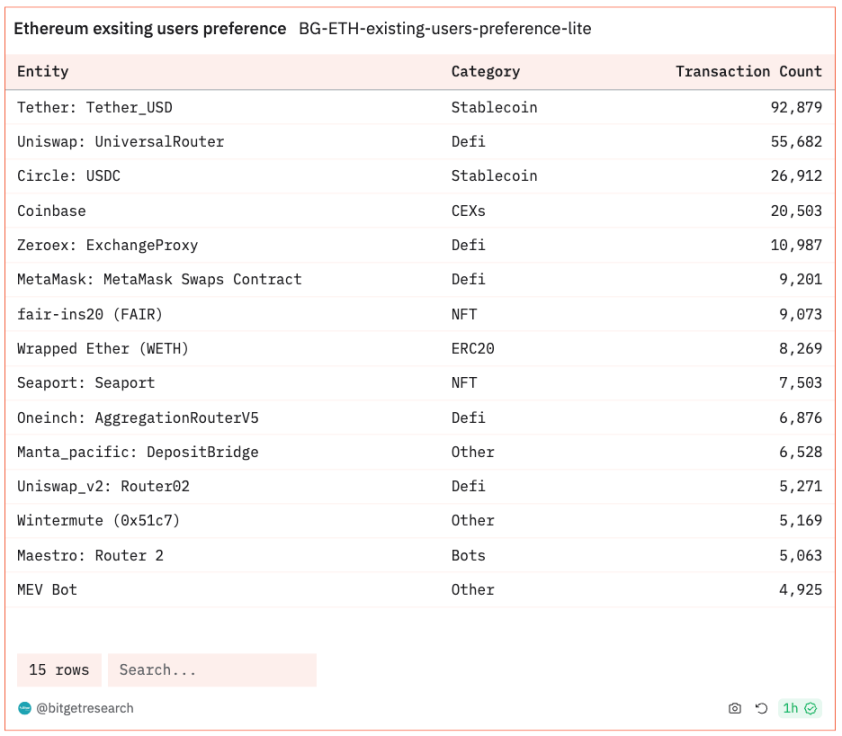
Task: Click the camera screenshot icon
Action: (735, 708)
